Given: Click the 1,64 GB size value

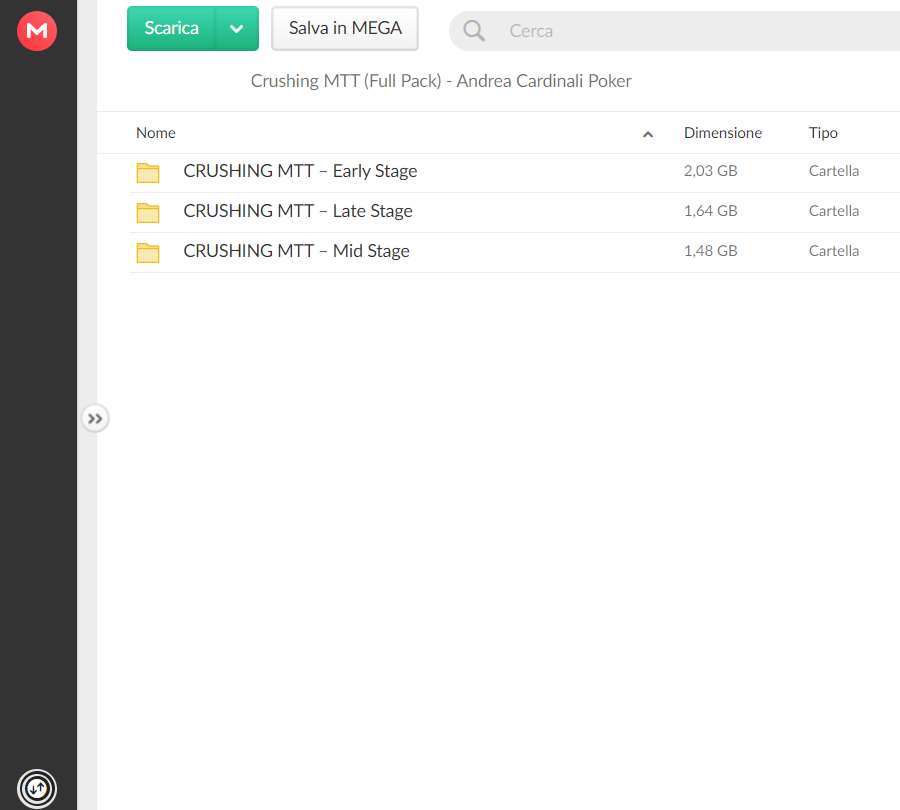Looking at the screenshot, I should coord(711,211).
